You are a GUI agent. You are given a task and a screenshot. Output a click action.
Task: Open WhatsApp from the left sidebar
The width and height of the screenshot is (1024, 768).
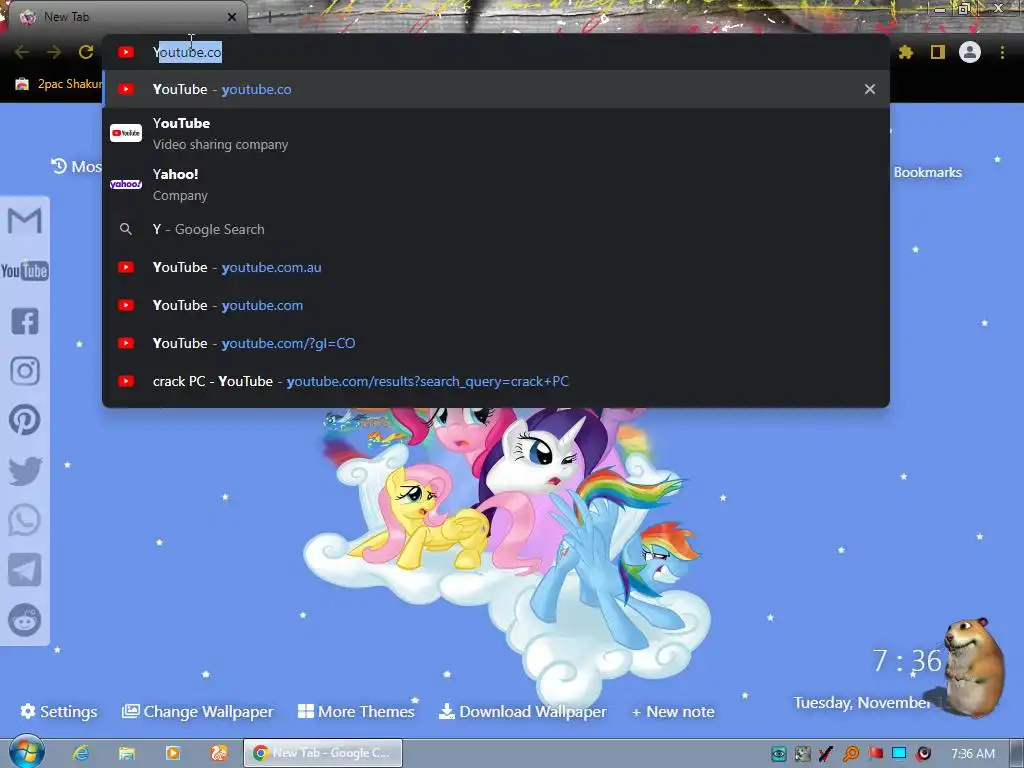(x=25, y=520)
